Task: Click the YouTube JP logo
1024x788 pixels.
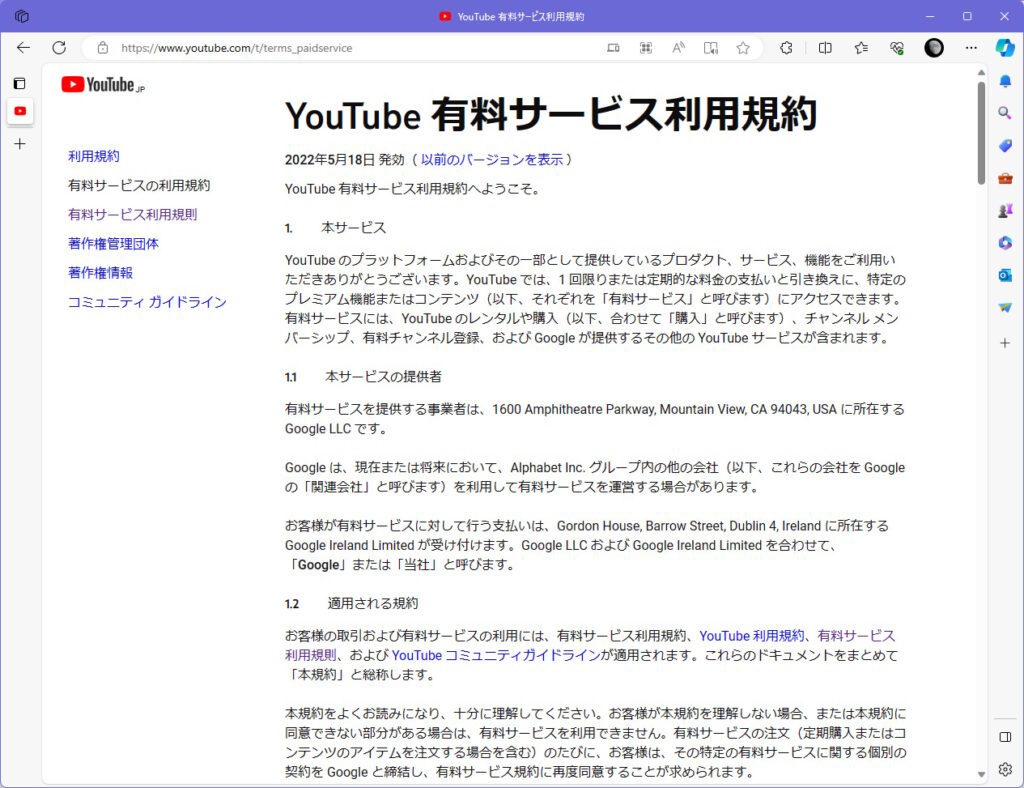Action: 103,85
